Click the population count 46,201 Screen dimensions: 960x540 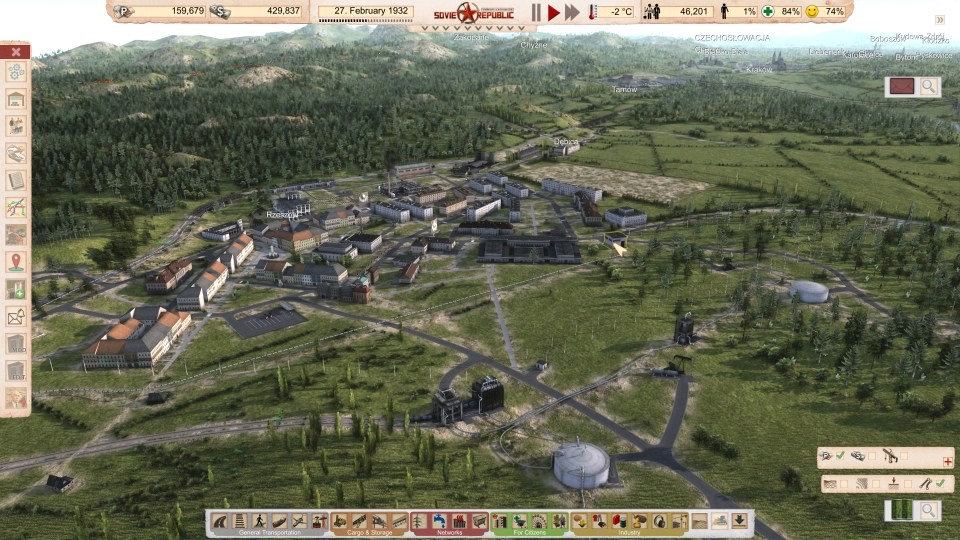tap(693, 11)
